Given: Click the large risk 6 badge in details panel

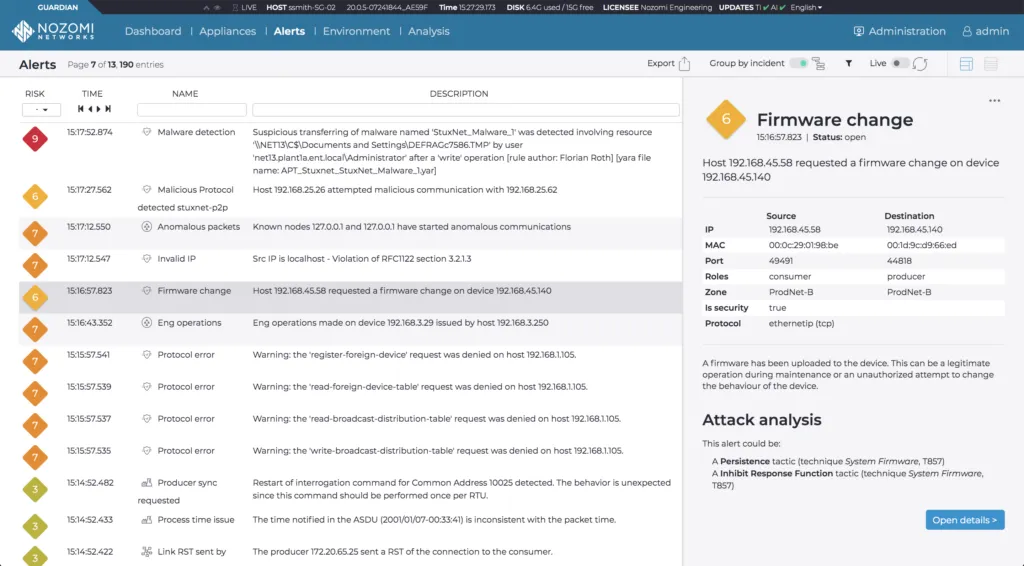Looking at the screenshot, I should (726, 119).
